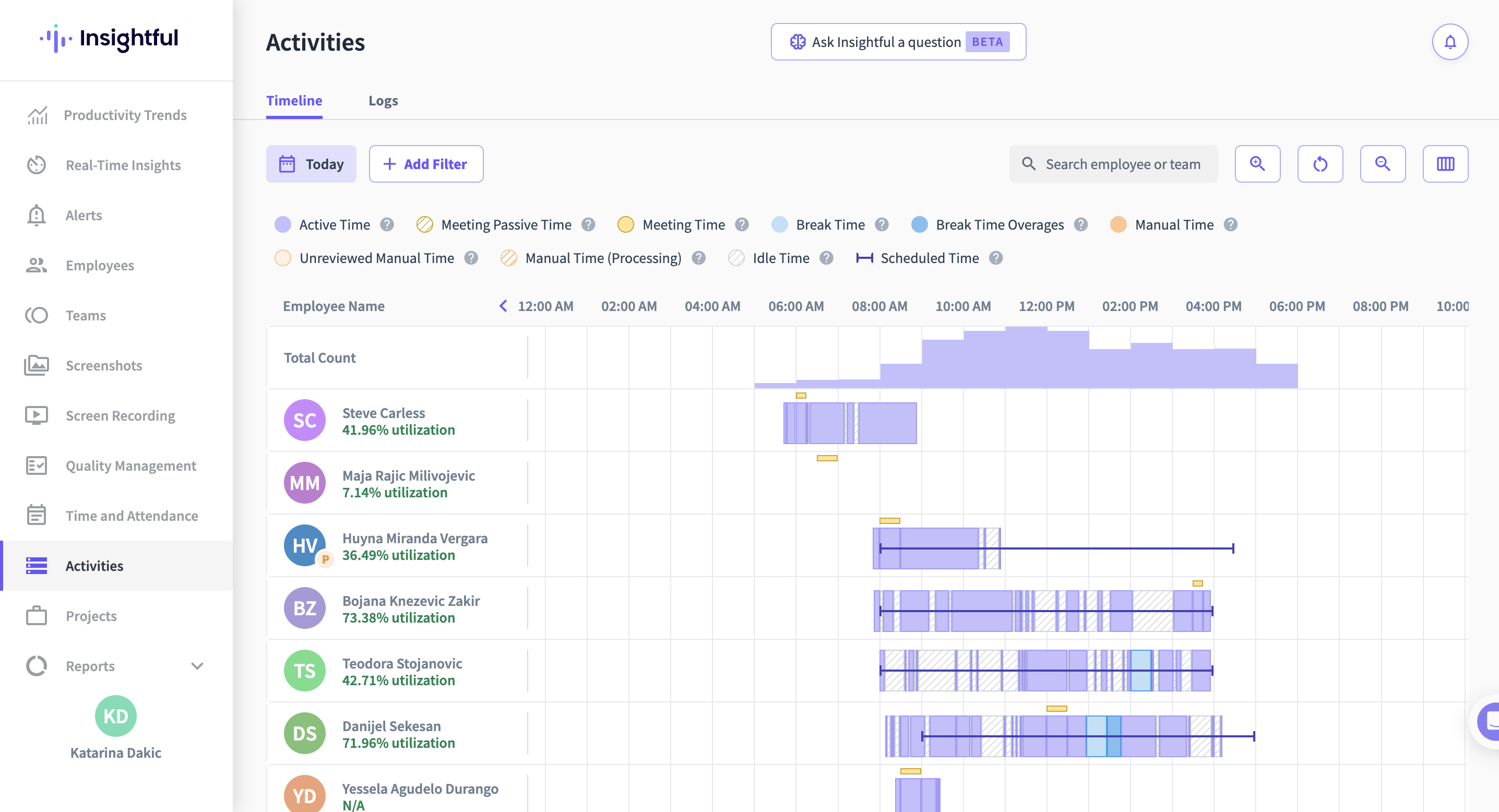The image size is (1499, 812).
Task: Show help for Unreviewed Manual Time
Action: point(471,258)
